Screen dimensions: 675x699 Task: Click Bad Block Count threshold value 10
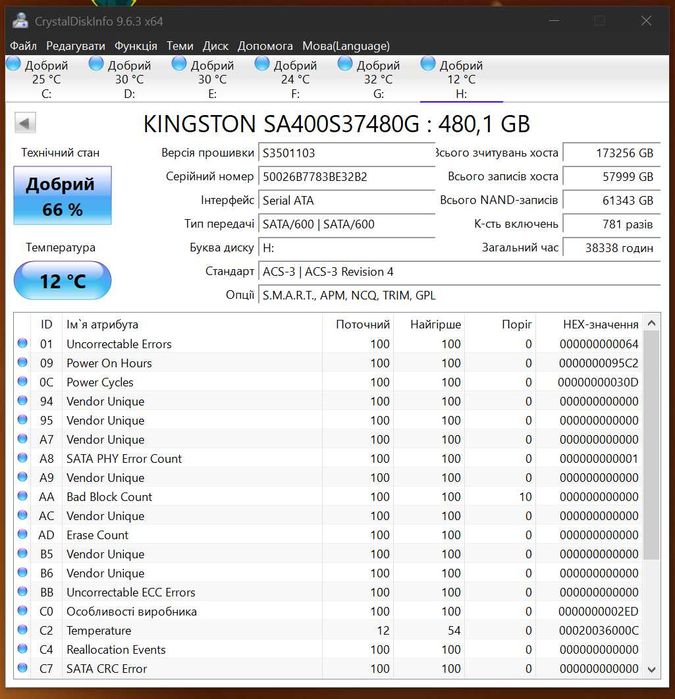click(525, 497)
